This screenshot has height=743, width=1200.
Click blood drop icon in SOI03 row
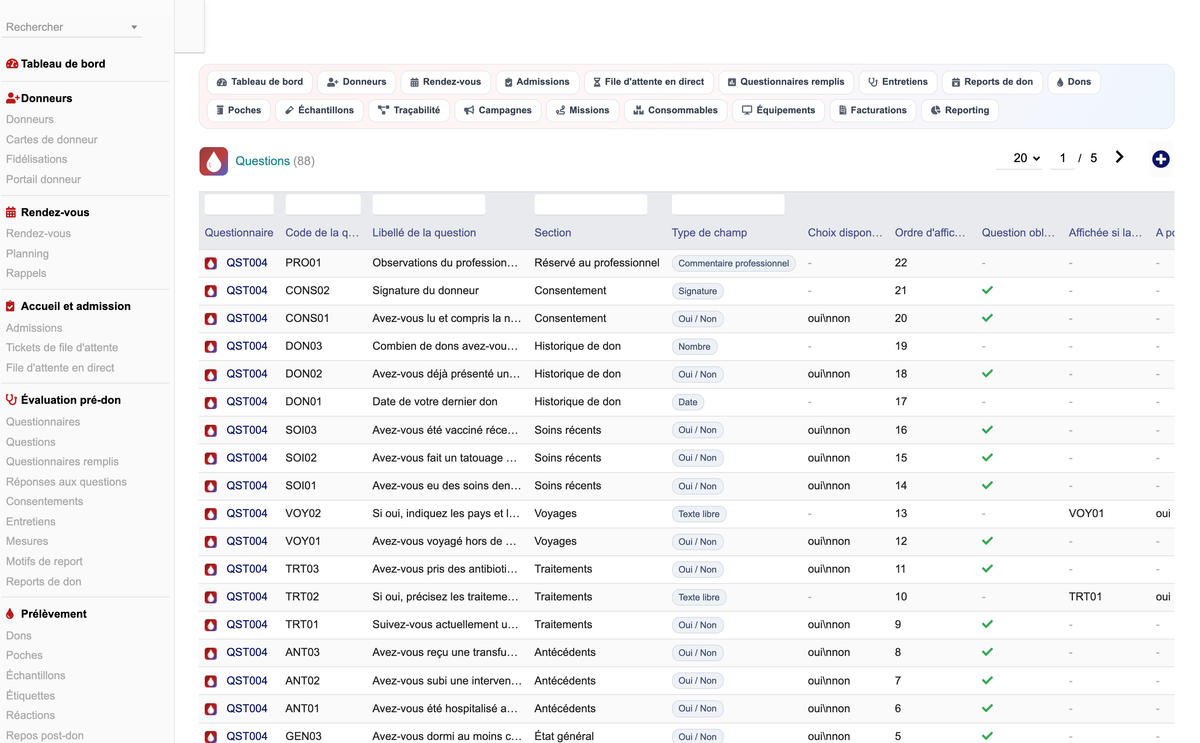click(x=211, y=430)
